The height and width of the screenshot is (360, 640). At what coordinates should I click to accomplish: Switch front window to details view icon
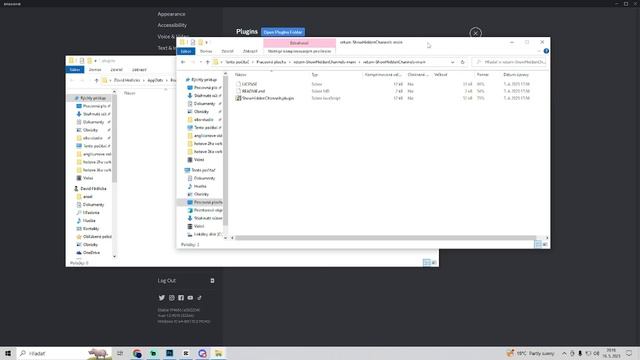(x=538, y=244)
